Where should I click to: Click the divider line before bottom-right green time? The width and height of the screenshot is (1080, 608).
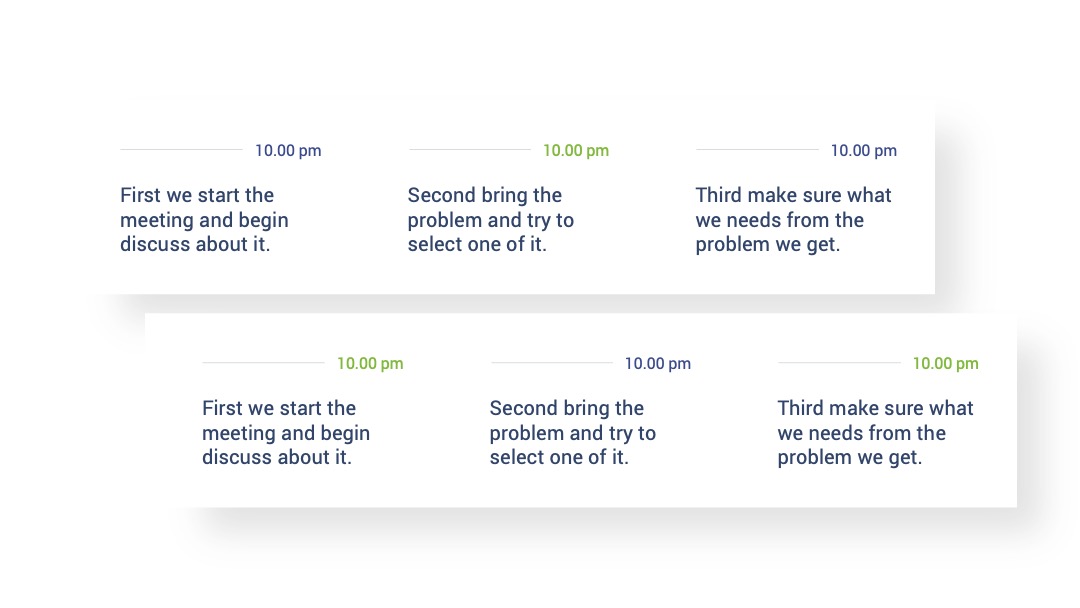coord(839,362)
